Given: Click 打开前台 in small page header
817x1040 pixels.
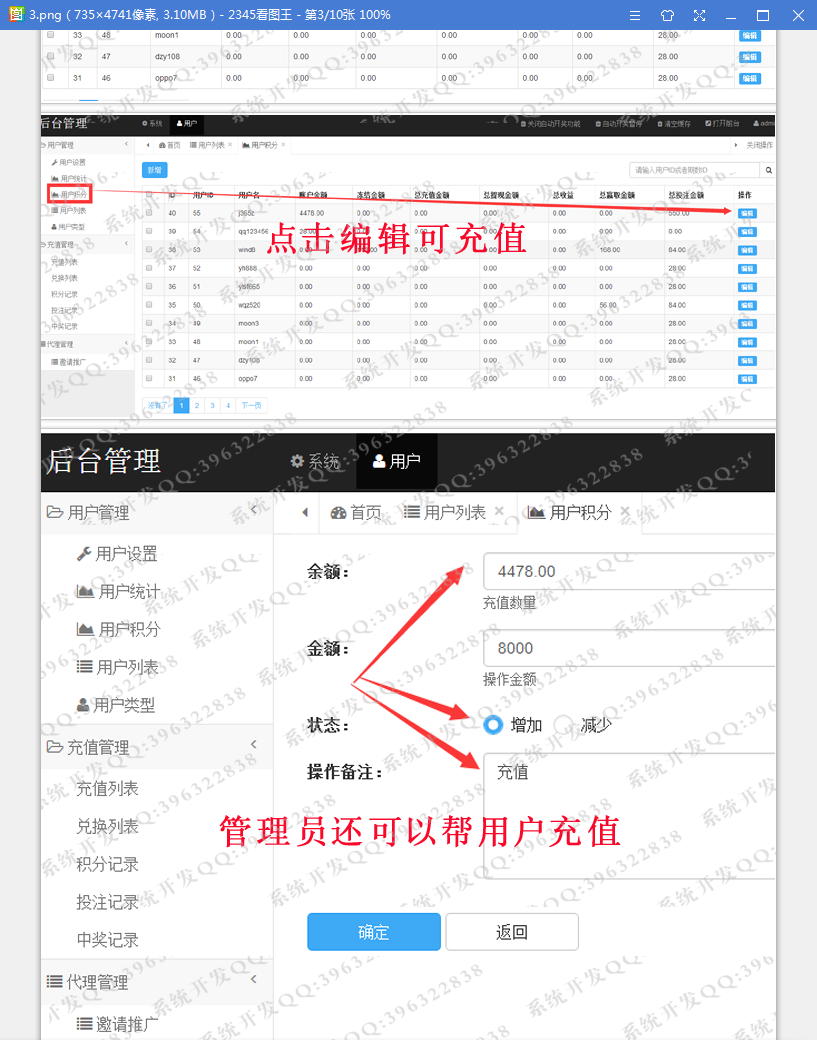Looking at the screenshot, I should (722, 124).
